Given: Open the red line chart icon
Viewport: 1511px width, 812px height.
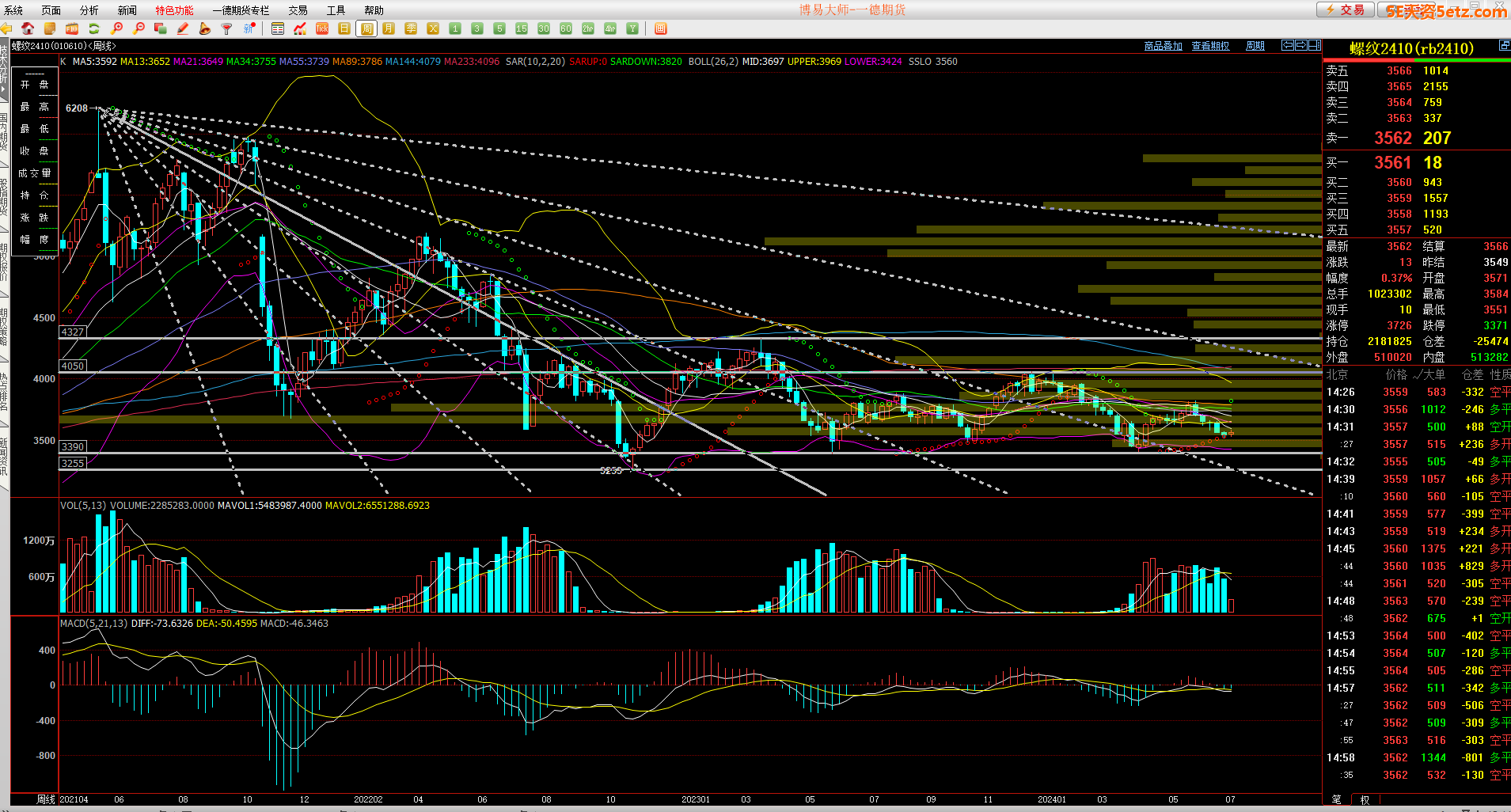Looking at the screenshot, I should click(x=300, y=28).
